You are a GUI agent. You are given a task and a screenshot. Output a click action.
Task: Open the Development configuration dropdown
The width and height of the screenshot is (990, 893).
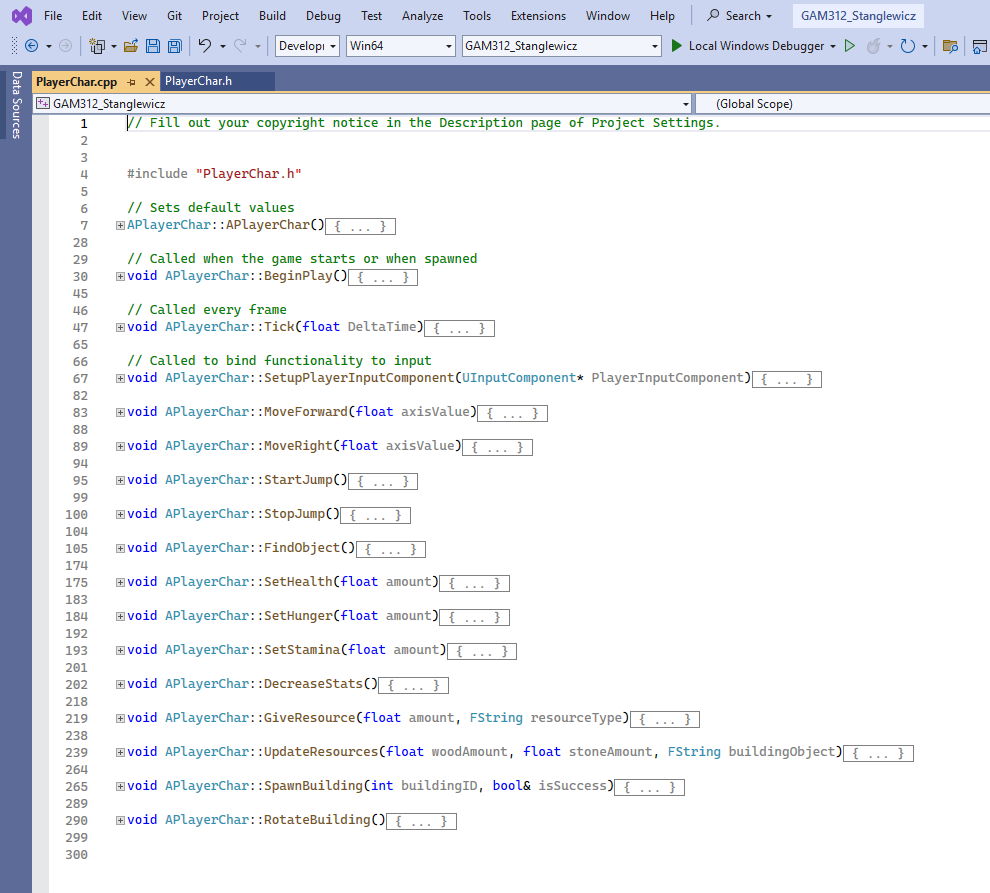tap(307, 45)
